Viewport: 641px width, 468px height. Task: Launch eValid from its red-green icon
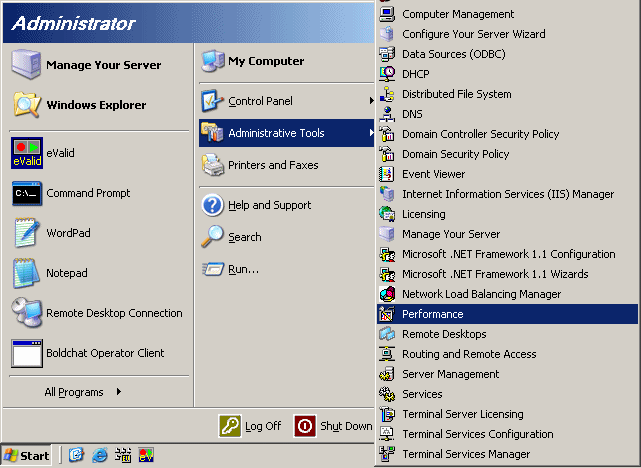pyautogui.click(x=27, y=153)
